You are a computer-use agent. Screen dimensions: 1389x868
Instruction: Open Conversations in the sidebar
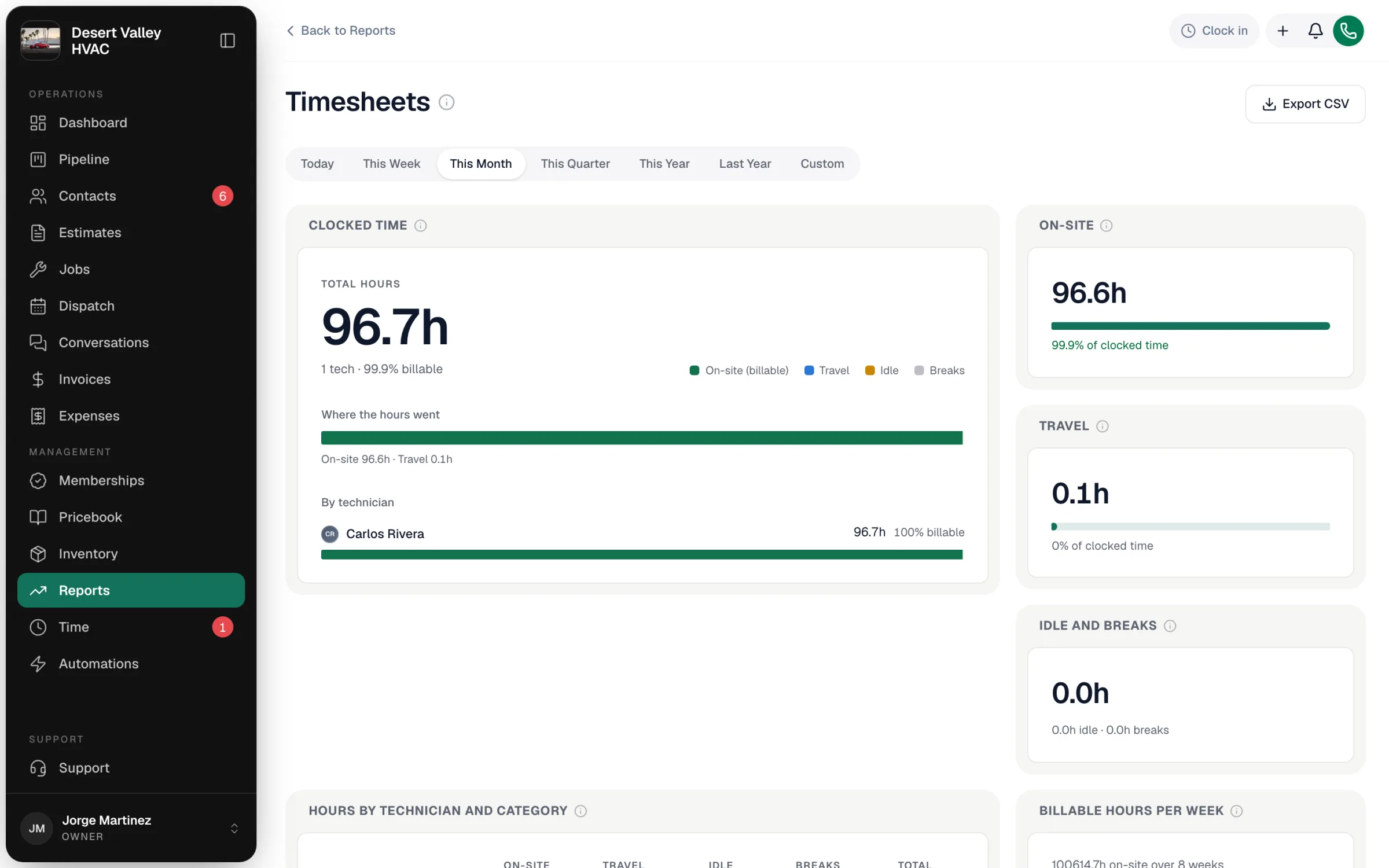click(x=131, y=343)
